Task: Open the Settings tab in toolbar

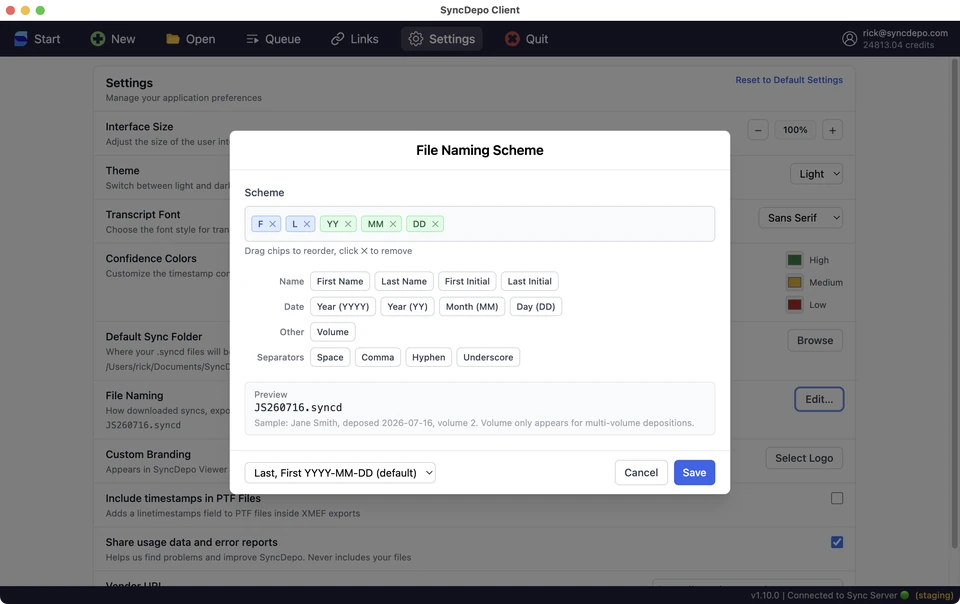Action: pyautogui.click(x=442, y=39)
